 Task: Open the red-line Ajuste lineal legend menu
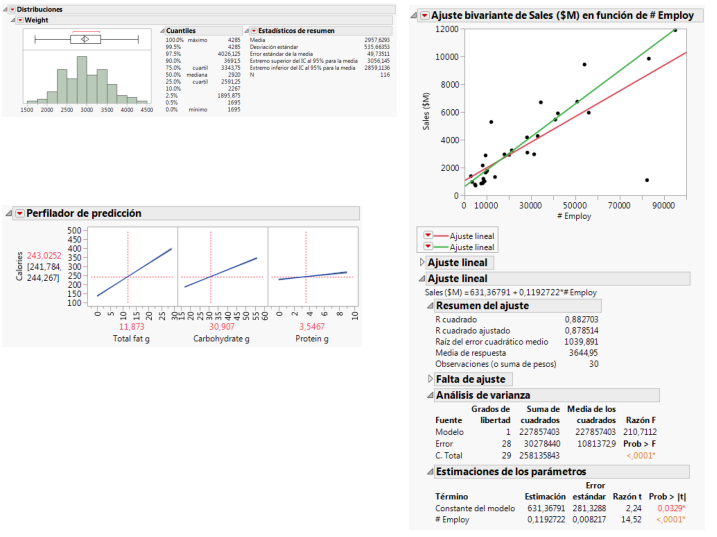428,235
